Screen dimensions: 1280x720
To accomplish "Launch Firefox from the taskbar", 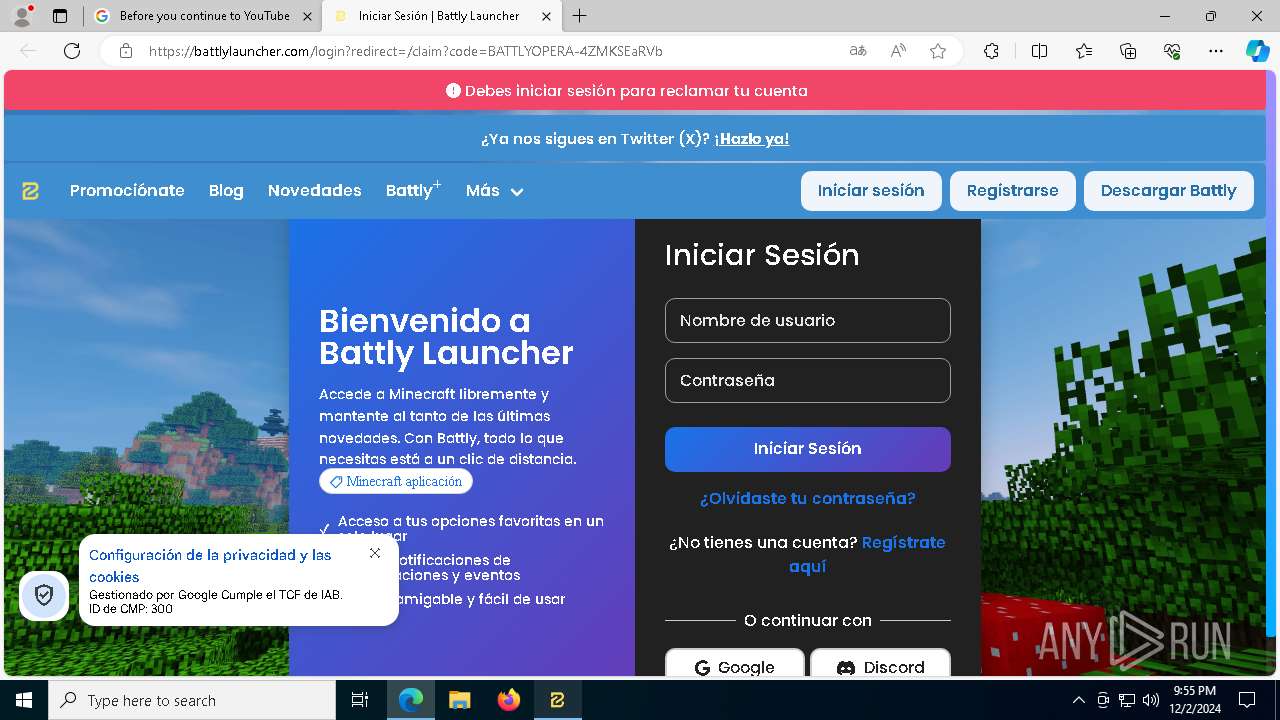I will pyautogui.click(x=508, y=700).
